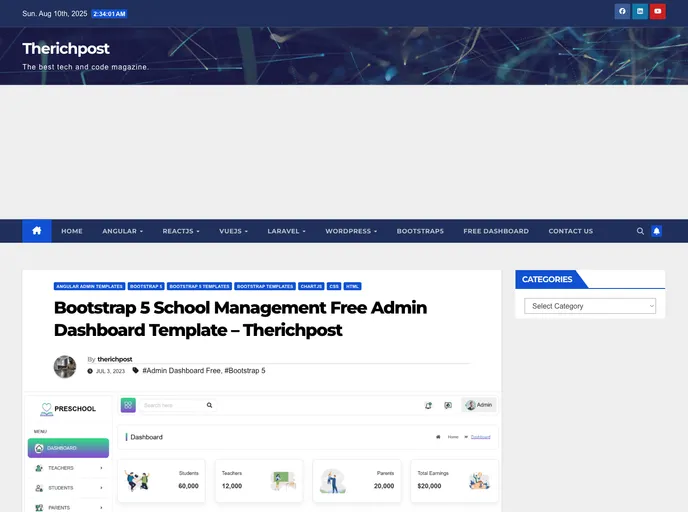Screen dimensions: 688x512
Task: Click the dashboard preview notification bell icon
Action: (x=428, y=405)
